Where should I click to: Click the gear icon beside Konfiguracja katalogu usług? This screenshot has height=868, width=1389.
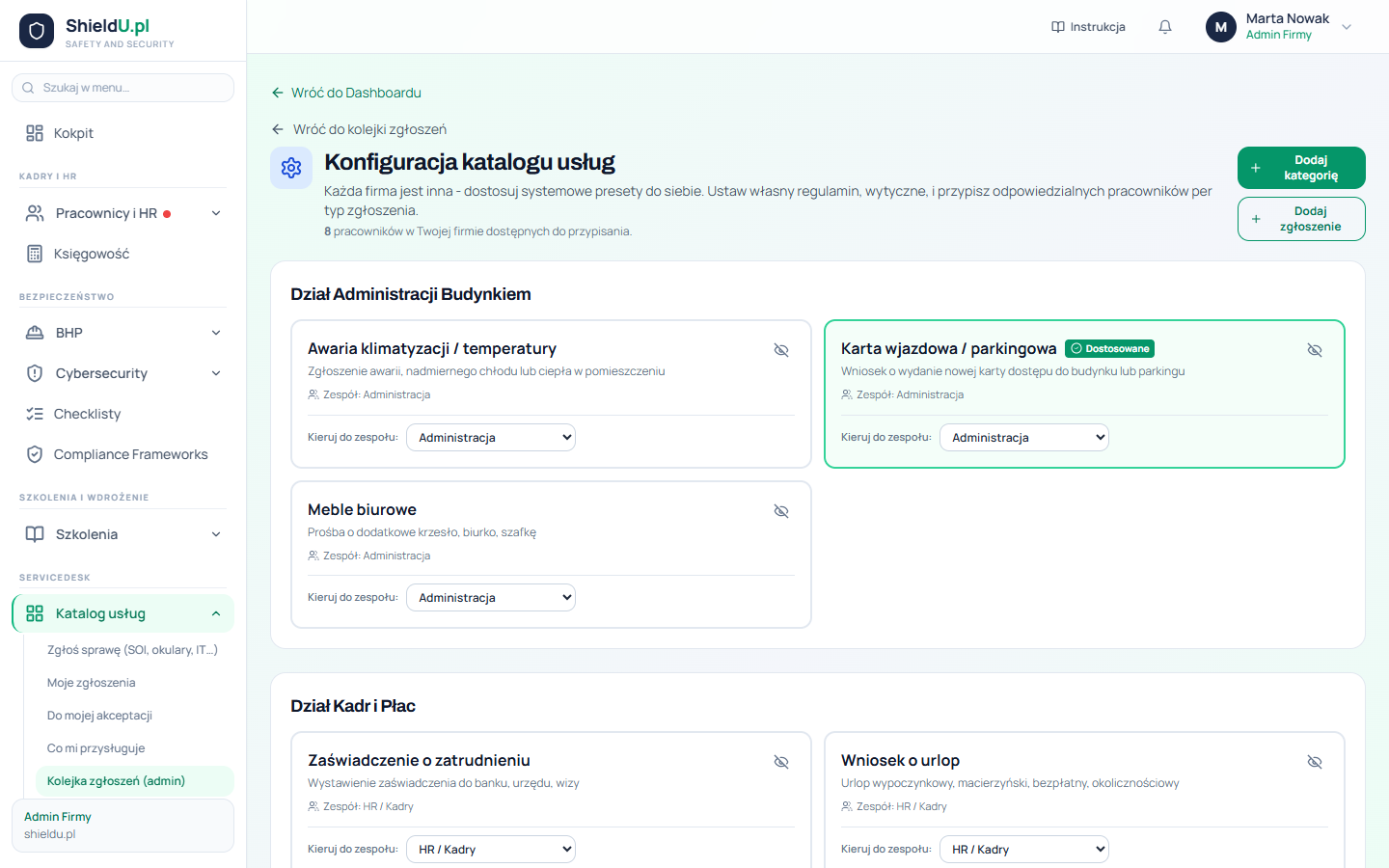(x=291, y=168)
